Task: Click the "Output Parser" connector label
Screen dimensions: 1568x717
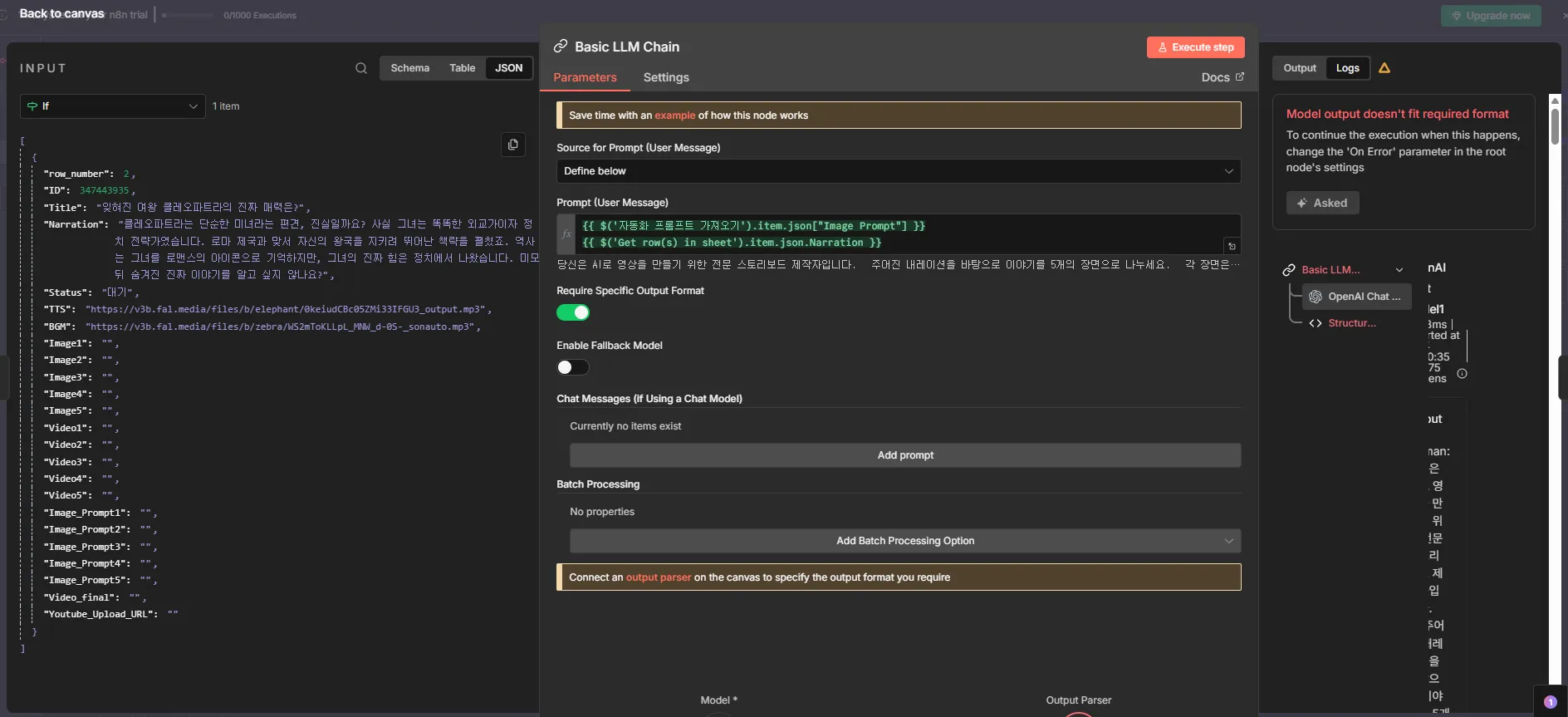Action: [1079, 700]
